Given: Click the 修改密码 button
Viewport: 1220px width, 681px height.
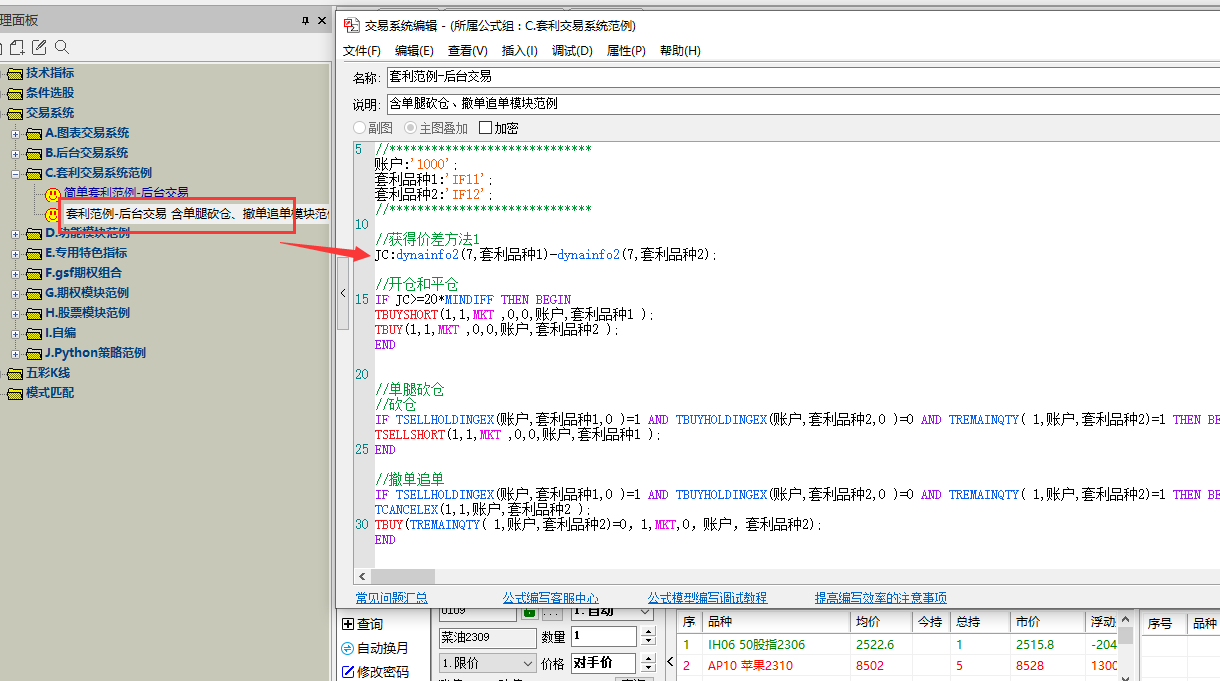Looking at the screenshot, I should tap(375, 671).
